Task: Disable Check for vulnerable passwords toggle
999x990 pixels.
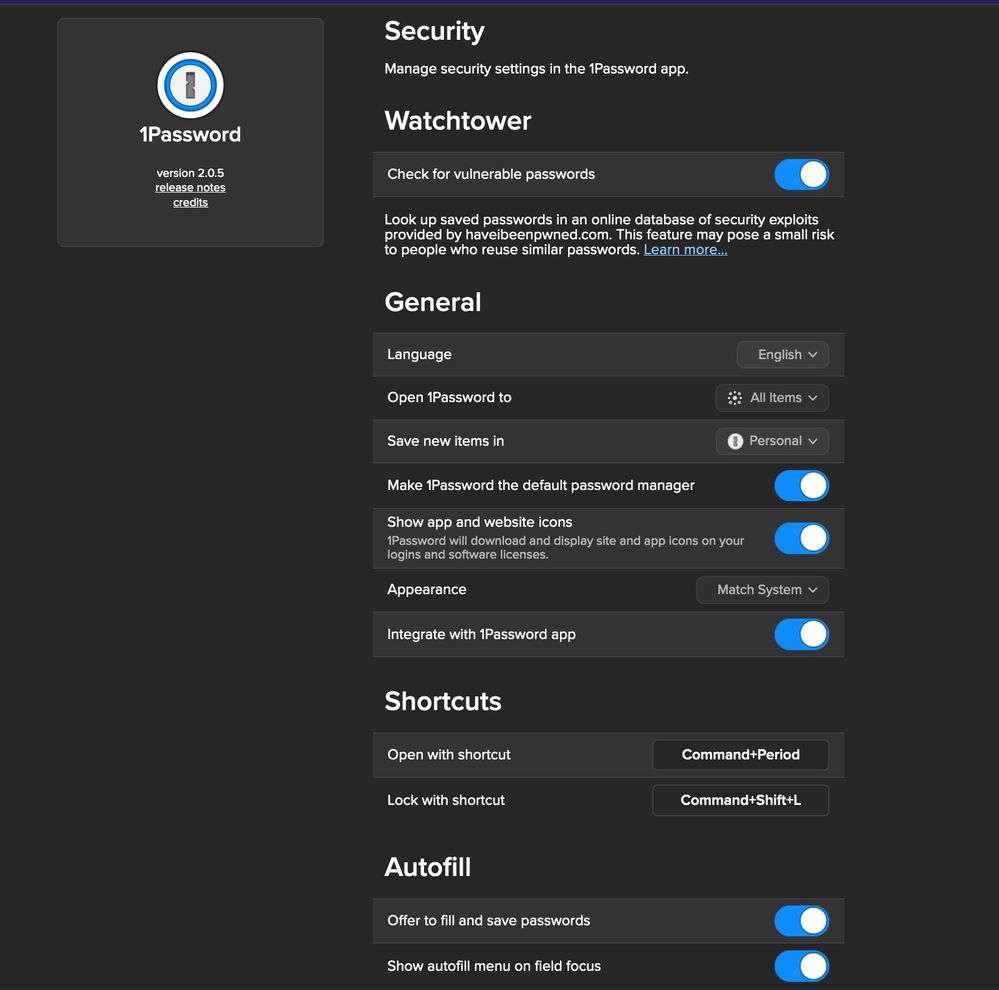Action: tap(801, 174)
